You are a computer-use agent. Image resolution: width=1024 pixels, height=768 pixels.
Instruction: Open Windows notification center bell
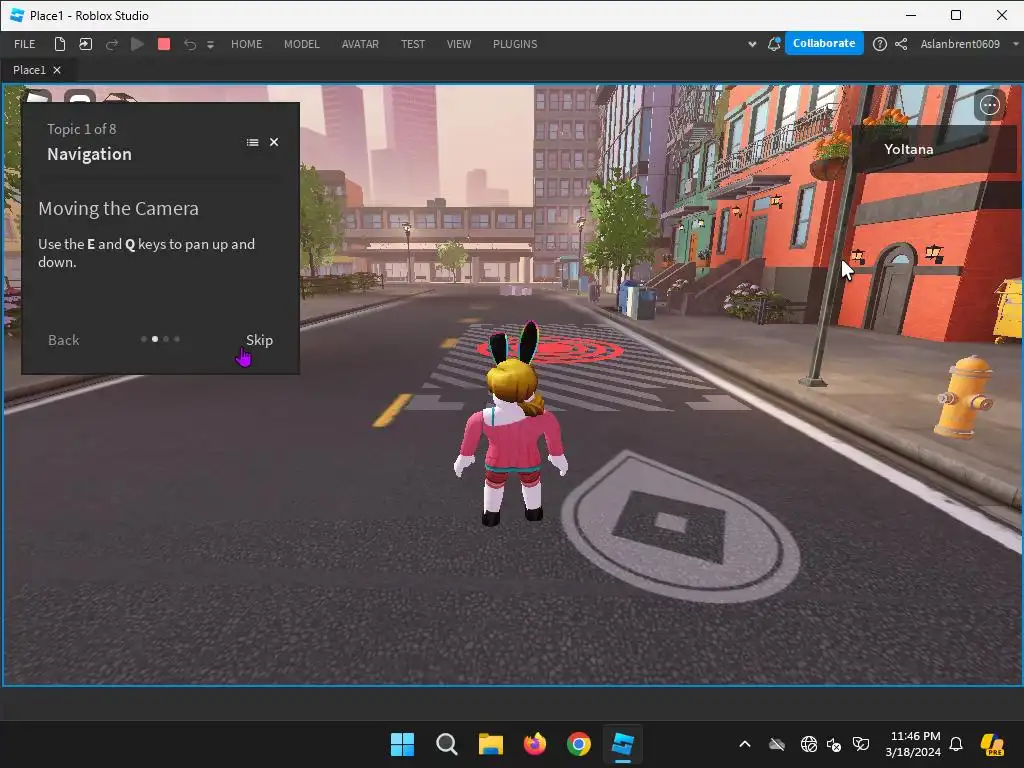pos(956,744)
